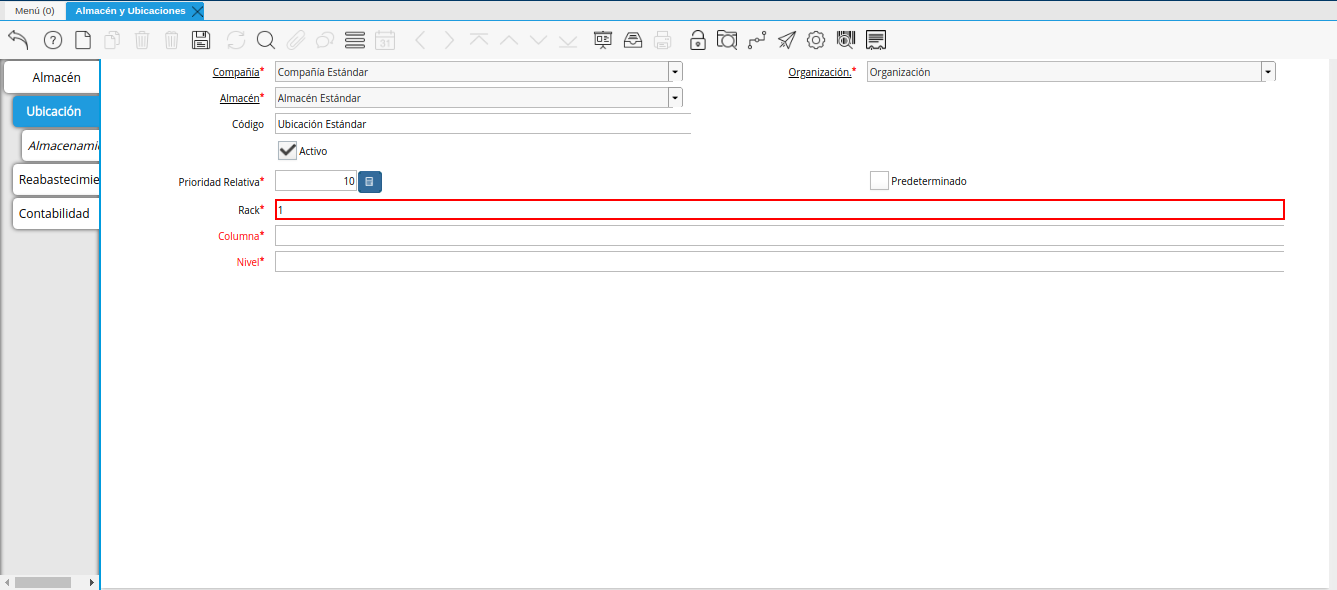This screenshot has width=1337, height=590.
Task: Click the second trash delete selection icon
Action: point(172,40)
